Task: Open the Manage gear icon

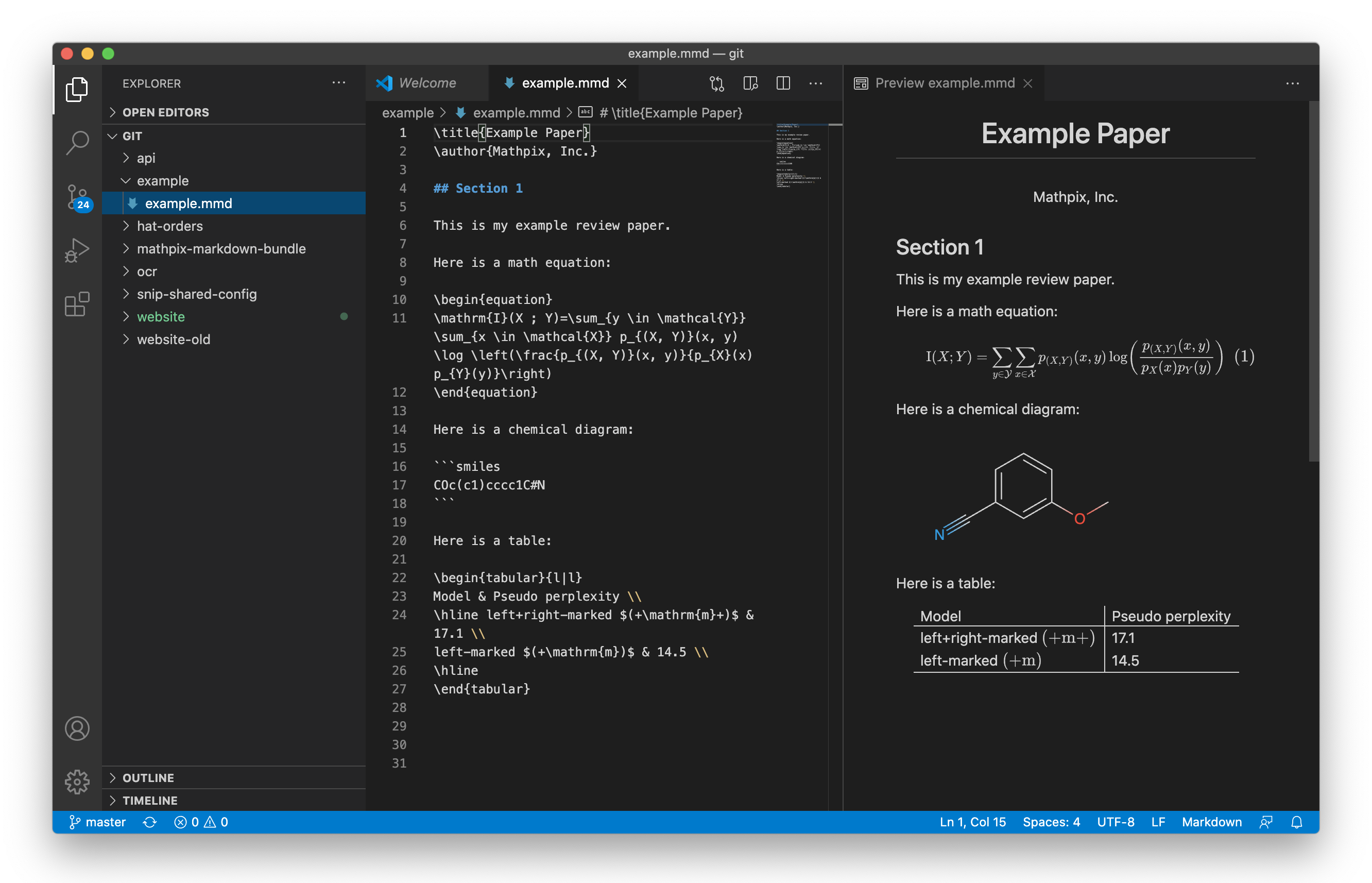Action: coord(77,781)
